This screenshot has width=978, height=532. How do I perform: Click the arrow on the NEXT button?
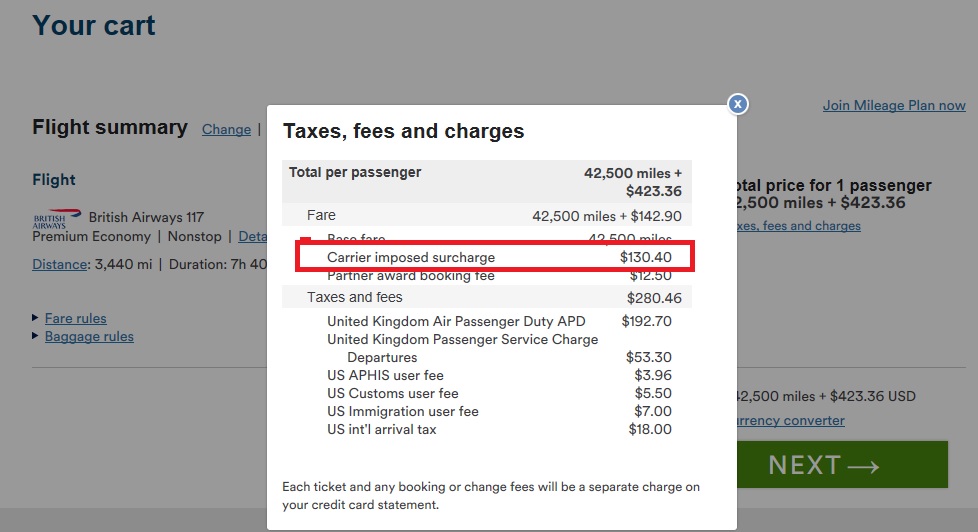point(863,467)
